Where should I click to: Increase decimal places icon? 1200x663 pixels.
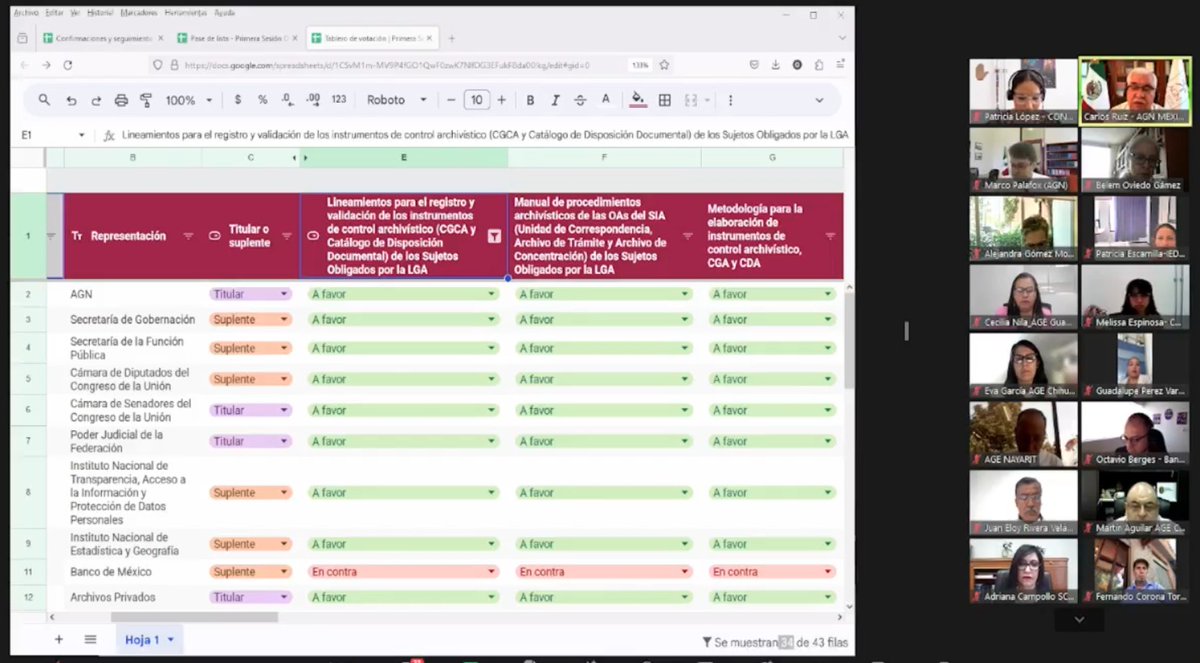point(312,100)
